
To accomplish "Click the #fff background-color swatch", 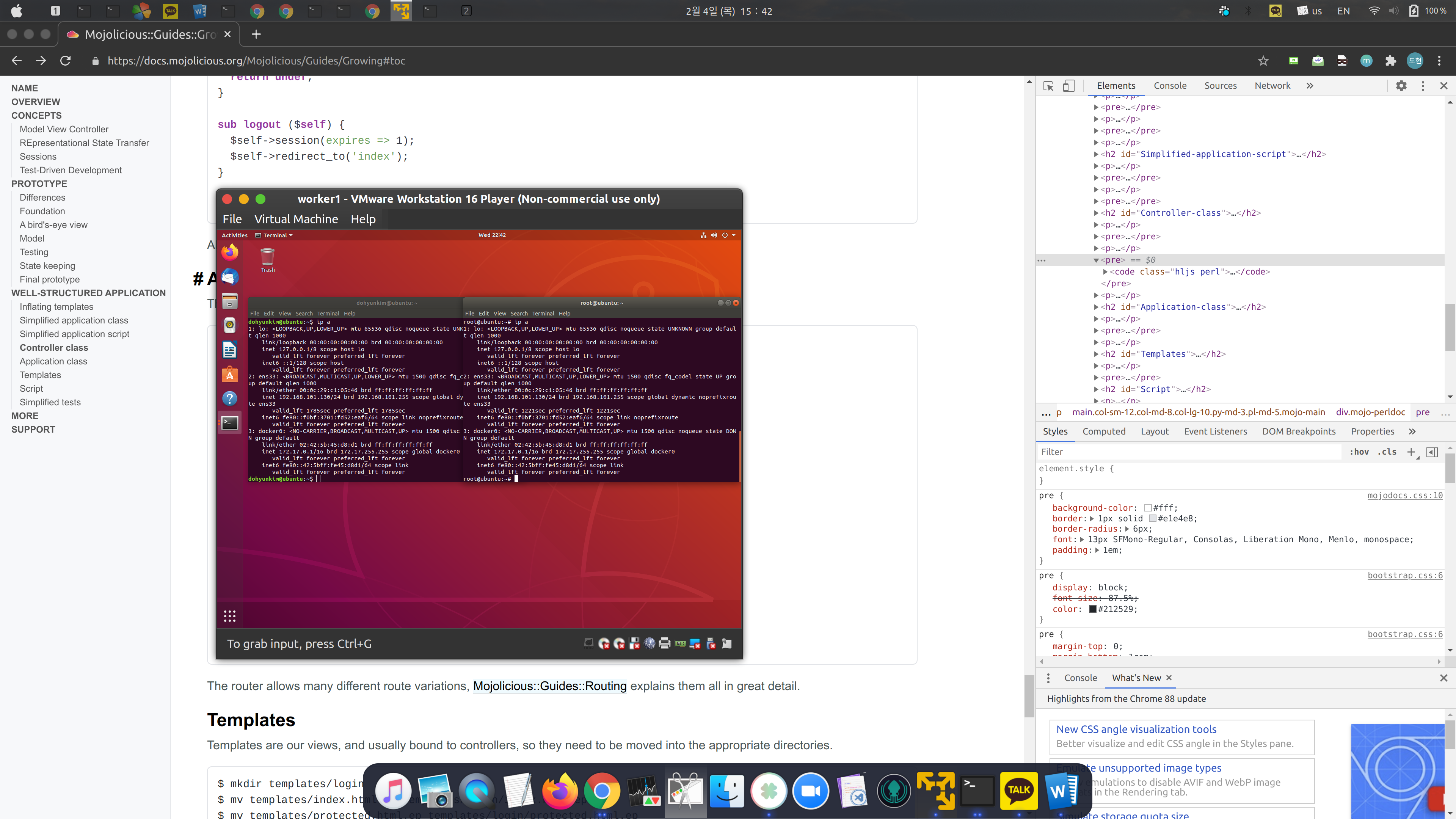I will pos(1148,508).
